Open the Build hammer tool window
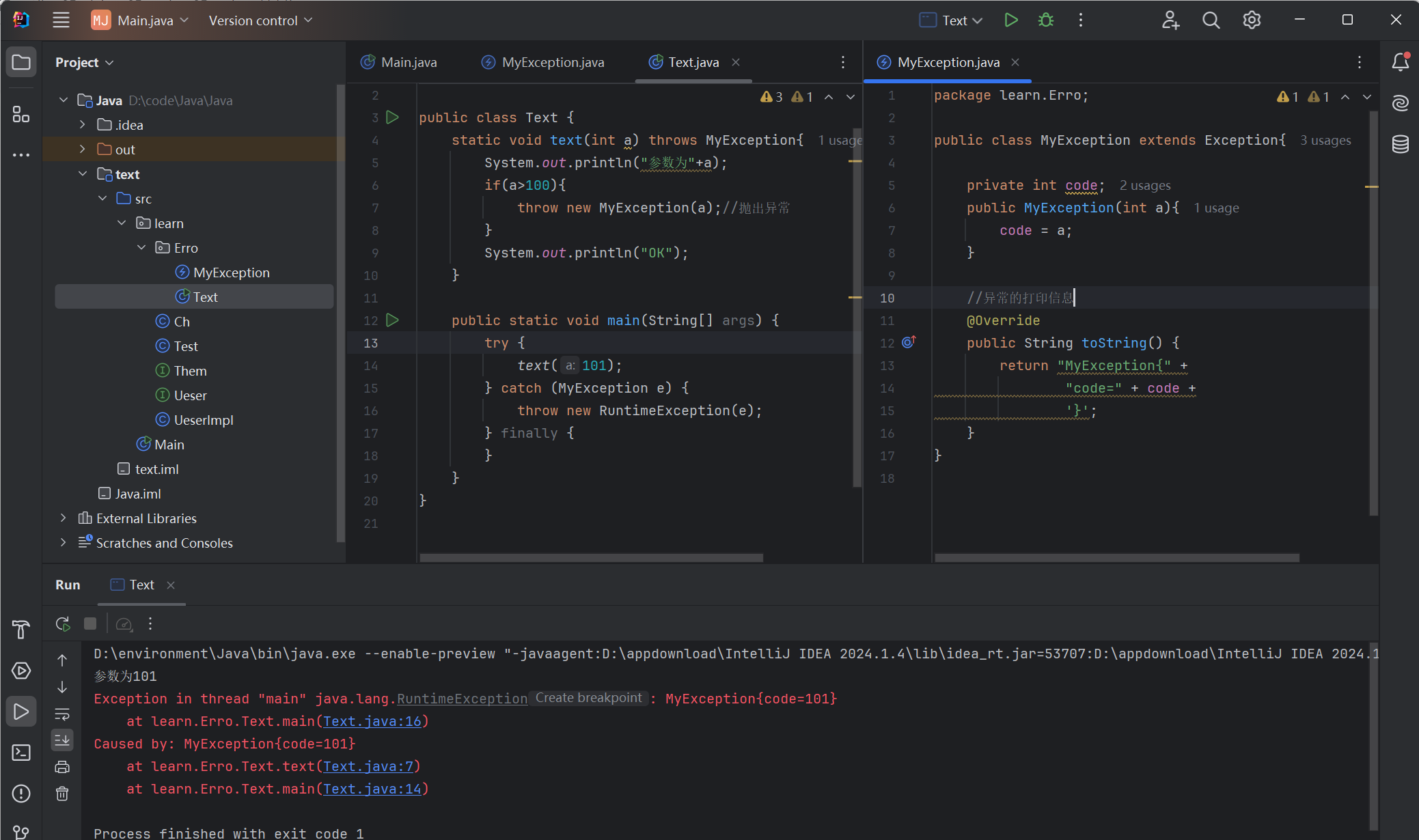Viewport: 1419px width, 840px height. click(x=21, y=630)
